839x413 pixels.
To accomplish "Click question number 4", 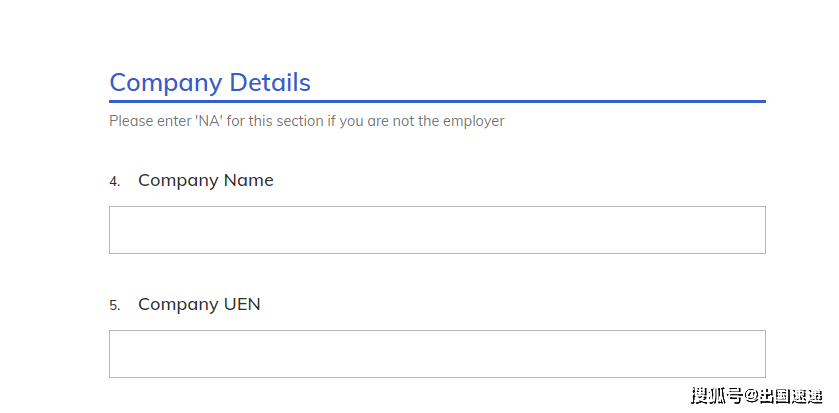I will tap(114, 182).
